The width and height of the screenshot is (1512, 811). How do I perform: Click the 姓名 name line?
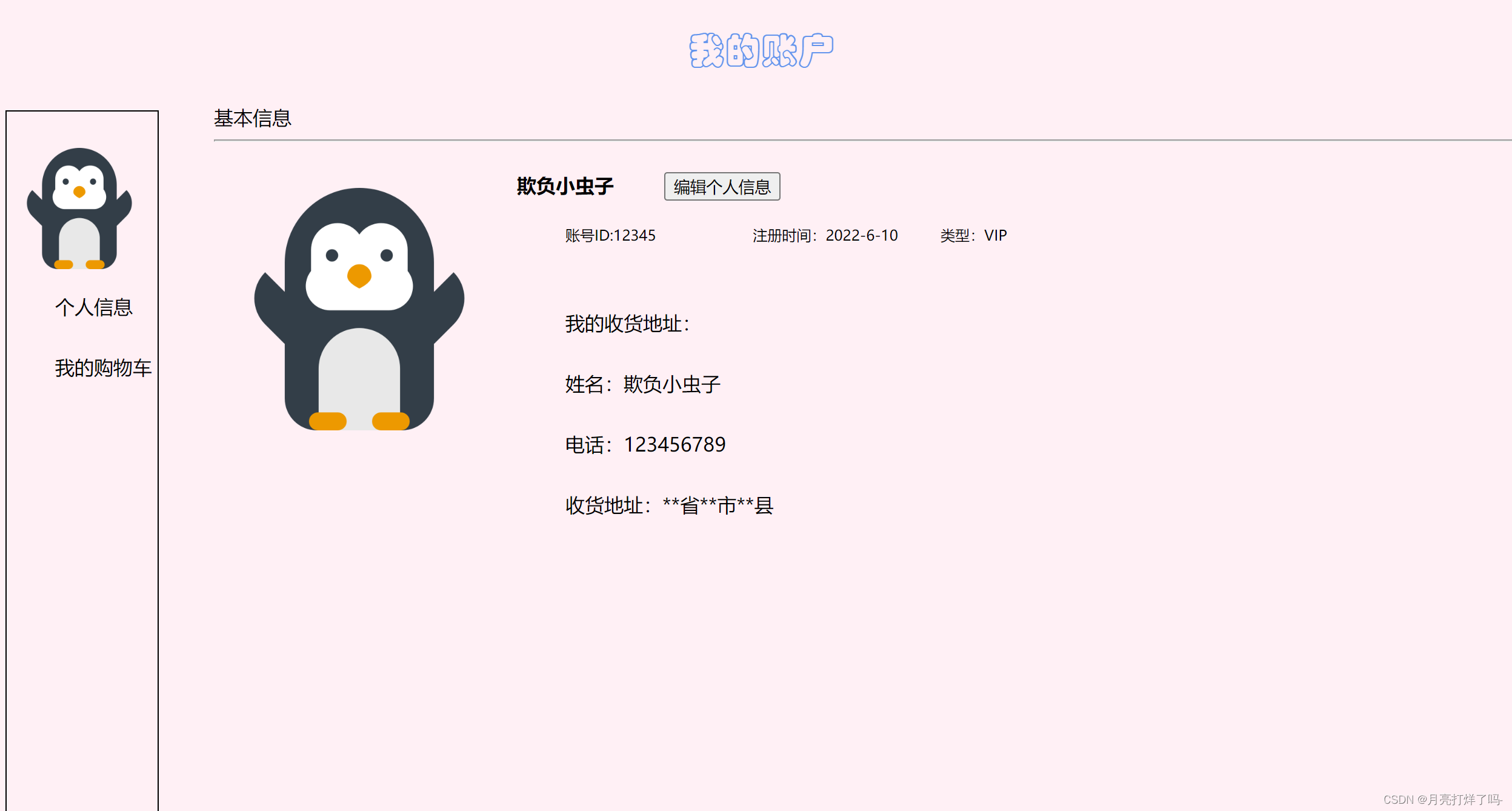pos(642,384)
